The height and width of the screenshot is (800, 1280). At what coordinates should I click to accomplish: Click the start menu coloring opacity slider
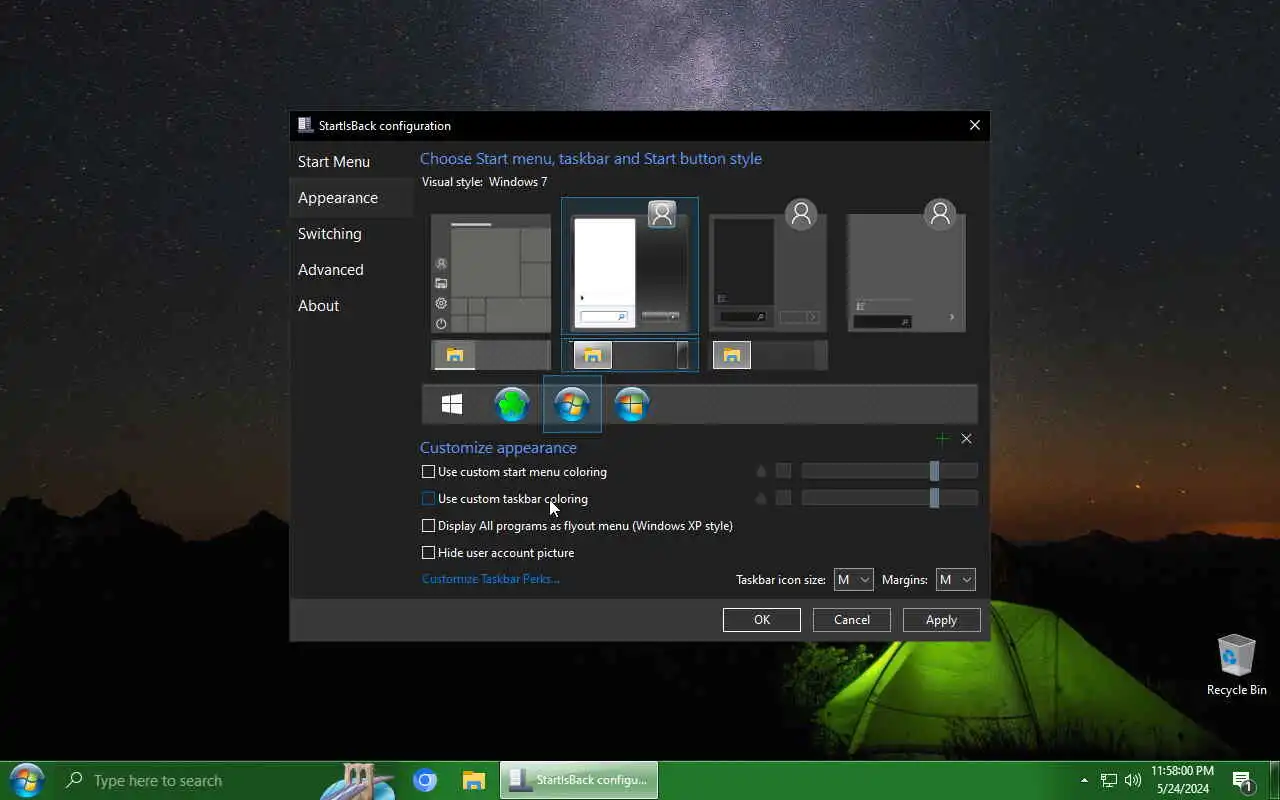click(890, 471)
